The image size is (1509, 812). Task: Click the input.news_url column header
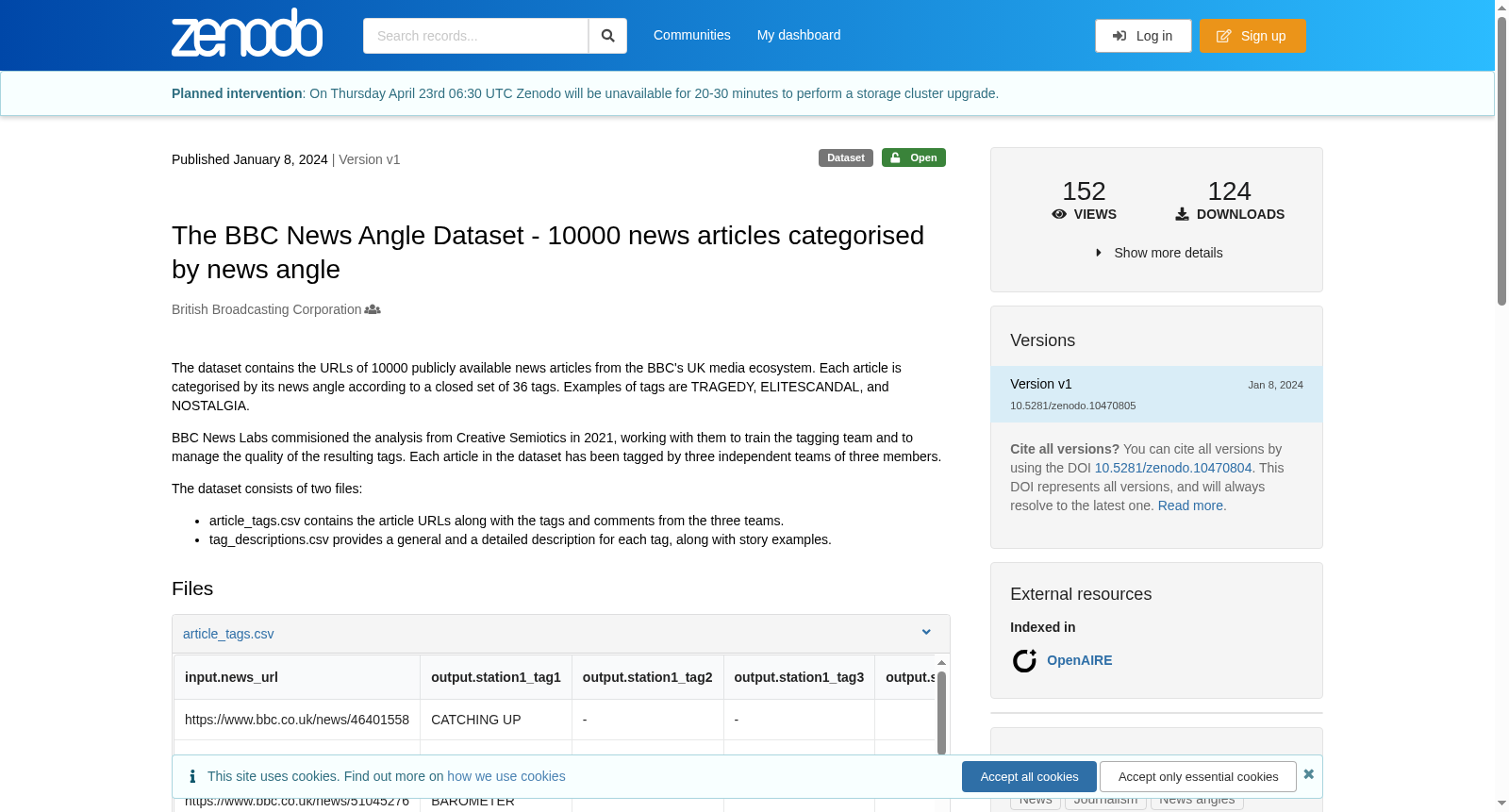point(297,677)
